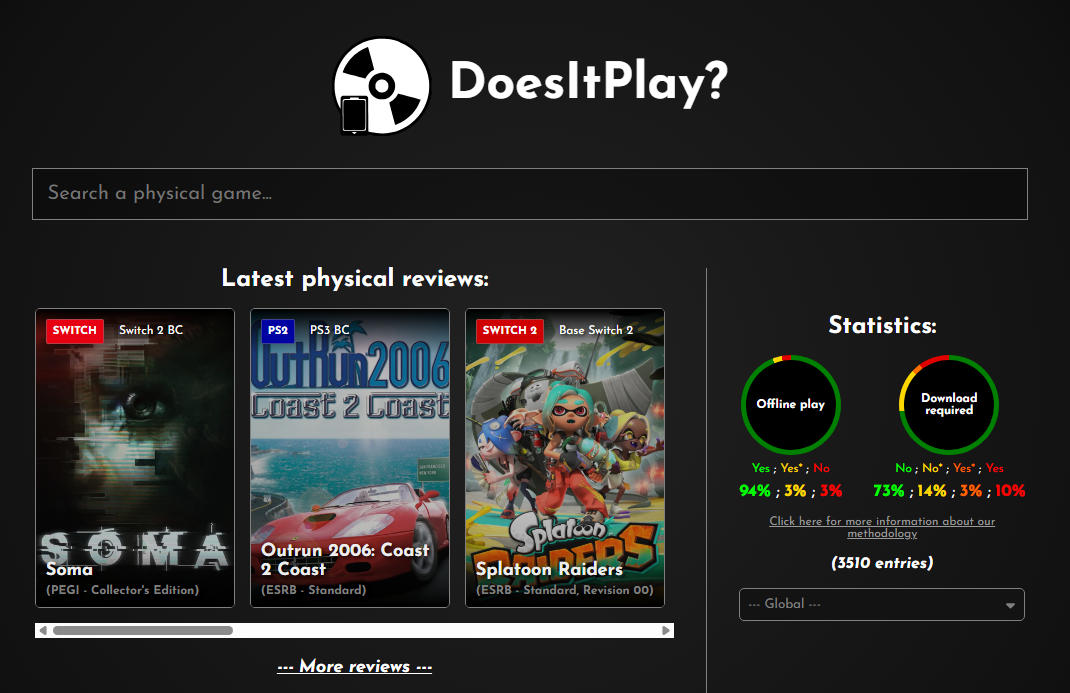Expand the Global region dropdown
Viewport: 1070px width, 693px height.
click(882, 604)
